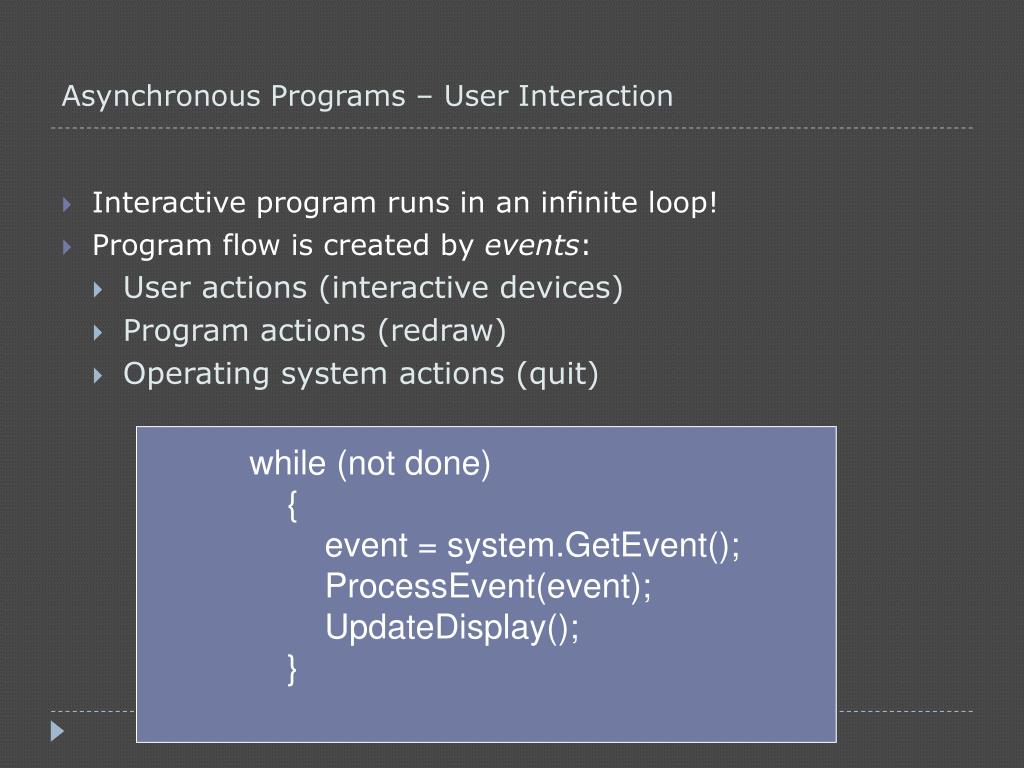Click the sub-bullet 'Operating system actions (quit)'
The height and width of the screenshot is (768, 1024).
[360, 374]
